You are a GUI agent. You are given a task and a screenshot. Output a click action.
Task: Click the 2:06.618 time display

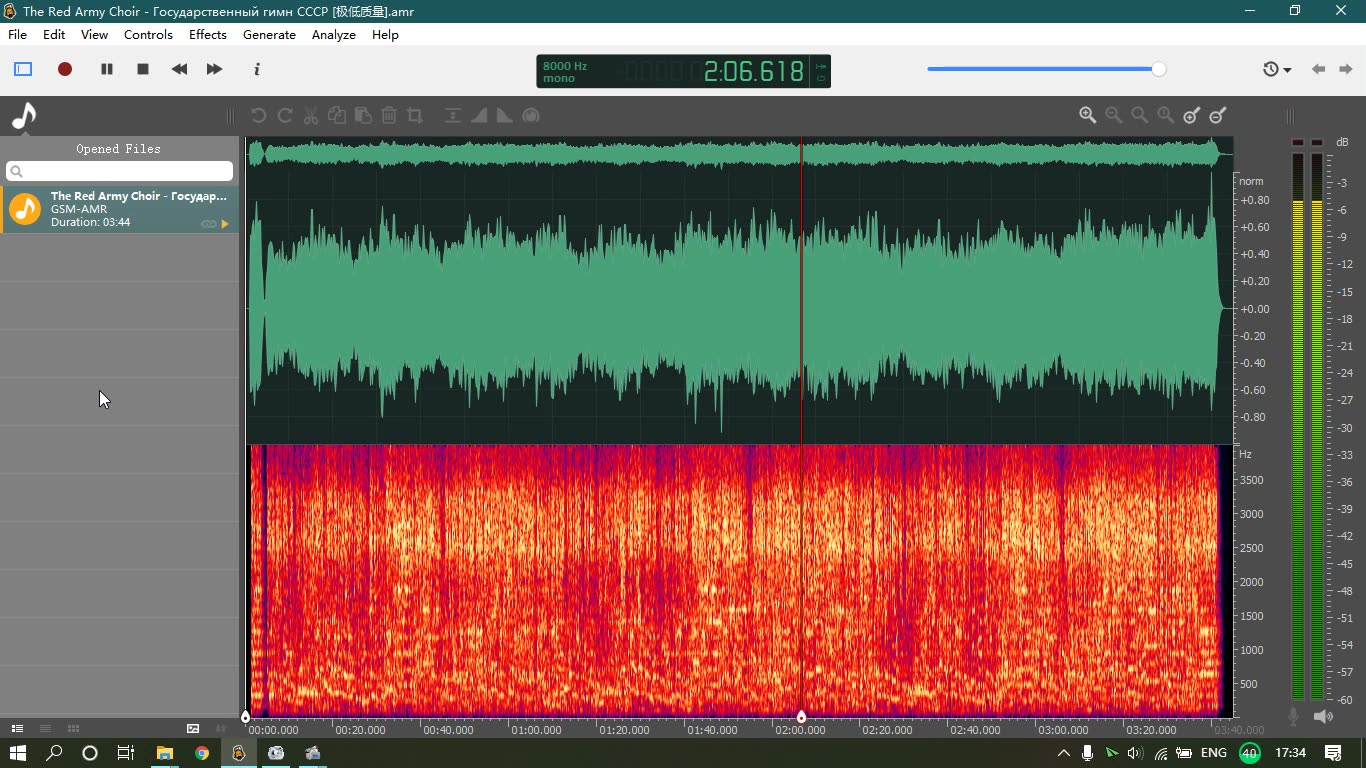754,71
